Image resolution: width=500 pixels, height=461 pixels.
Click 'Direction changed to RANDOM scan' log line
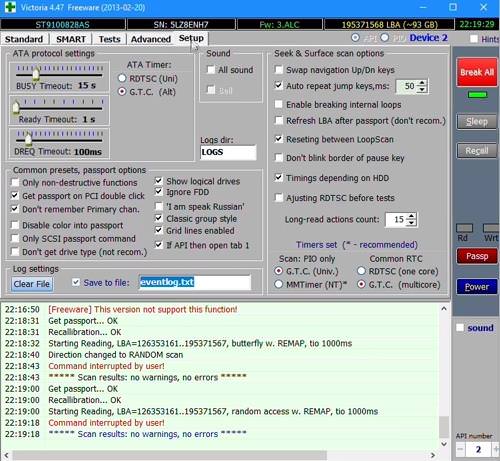(x=116, y=355)
